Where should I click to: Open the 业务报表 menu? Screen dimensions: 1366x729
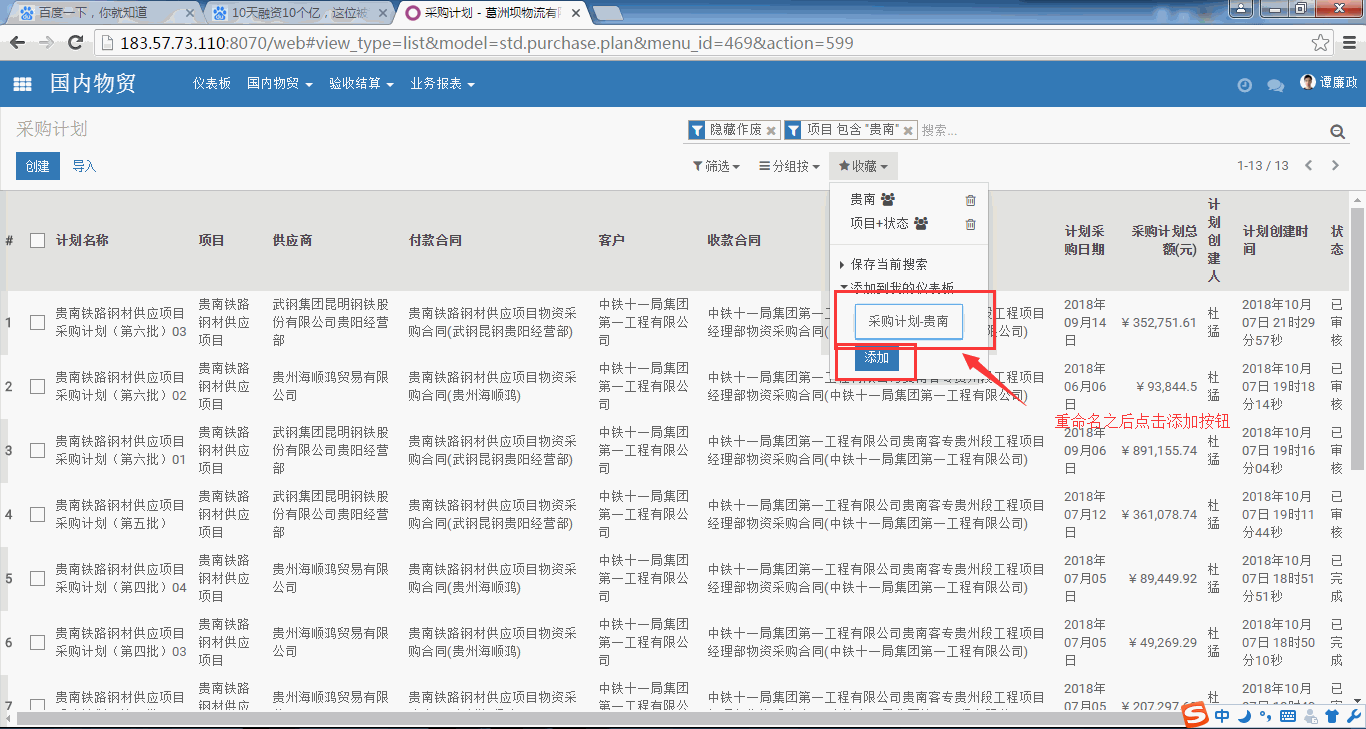coord(442,84)
